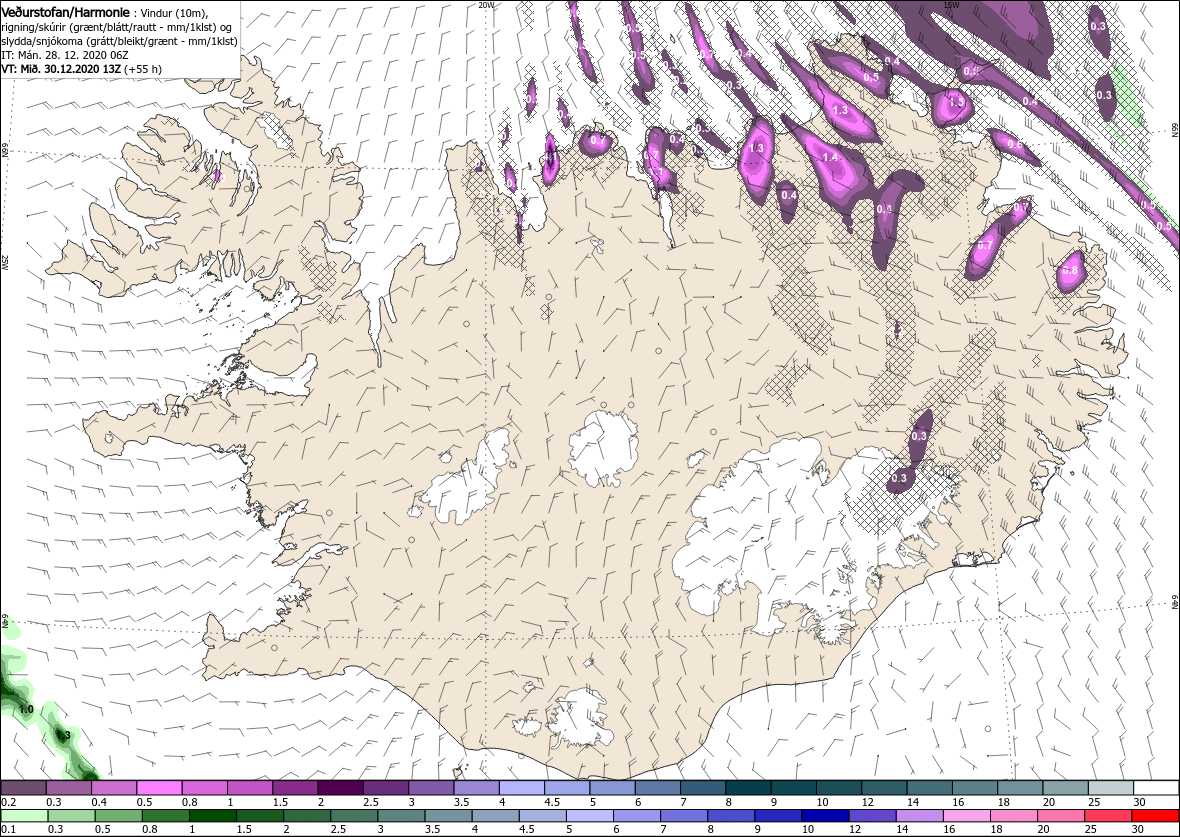Screen dimensions: 1180x837
Task: Click the 'VT: Mið. 30.12.2020 13Z (+55 h)' line
Action: pos(81,69)
